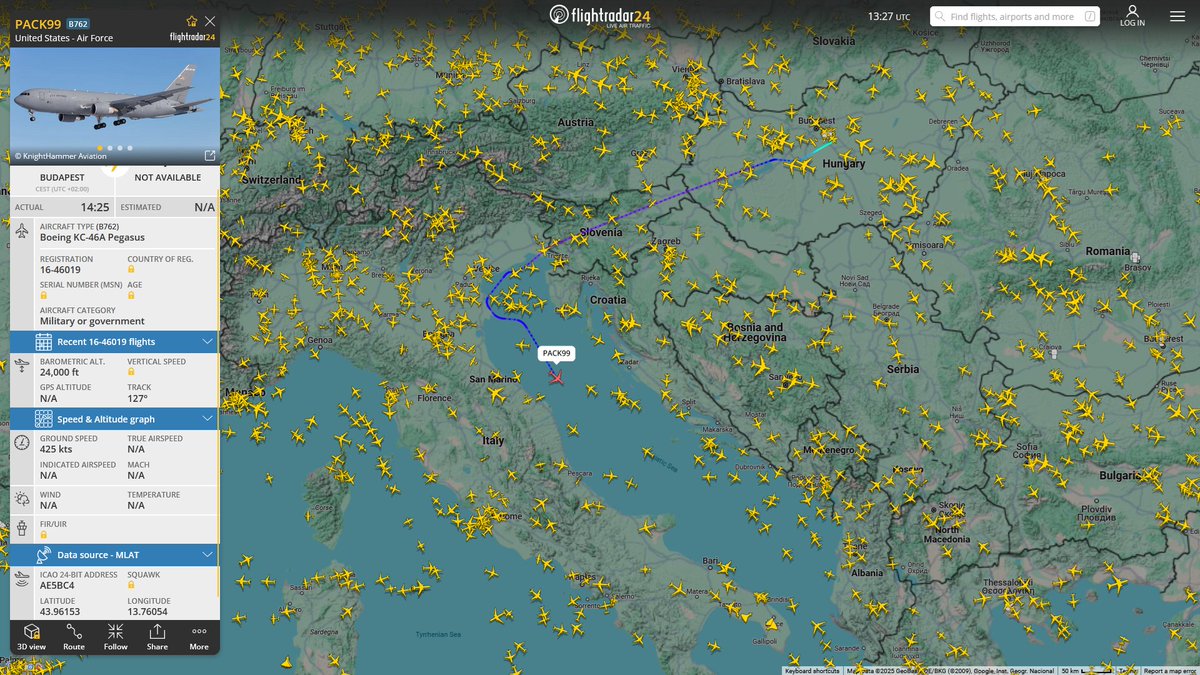Open the Log in option
The image size is (1200, 675).
click(x=1132, y=15)
